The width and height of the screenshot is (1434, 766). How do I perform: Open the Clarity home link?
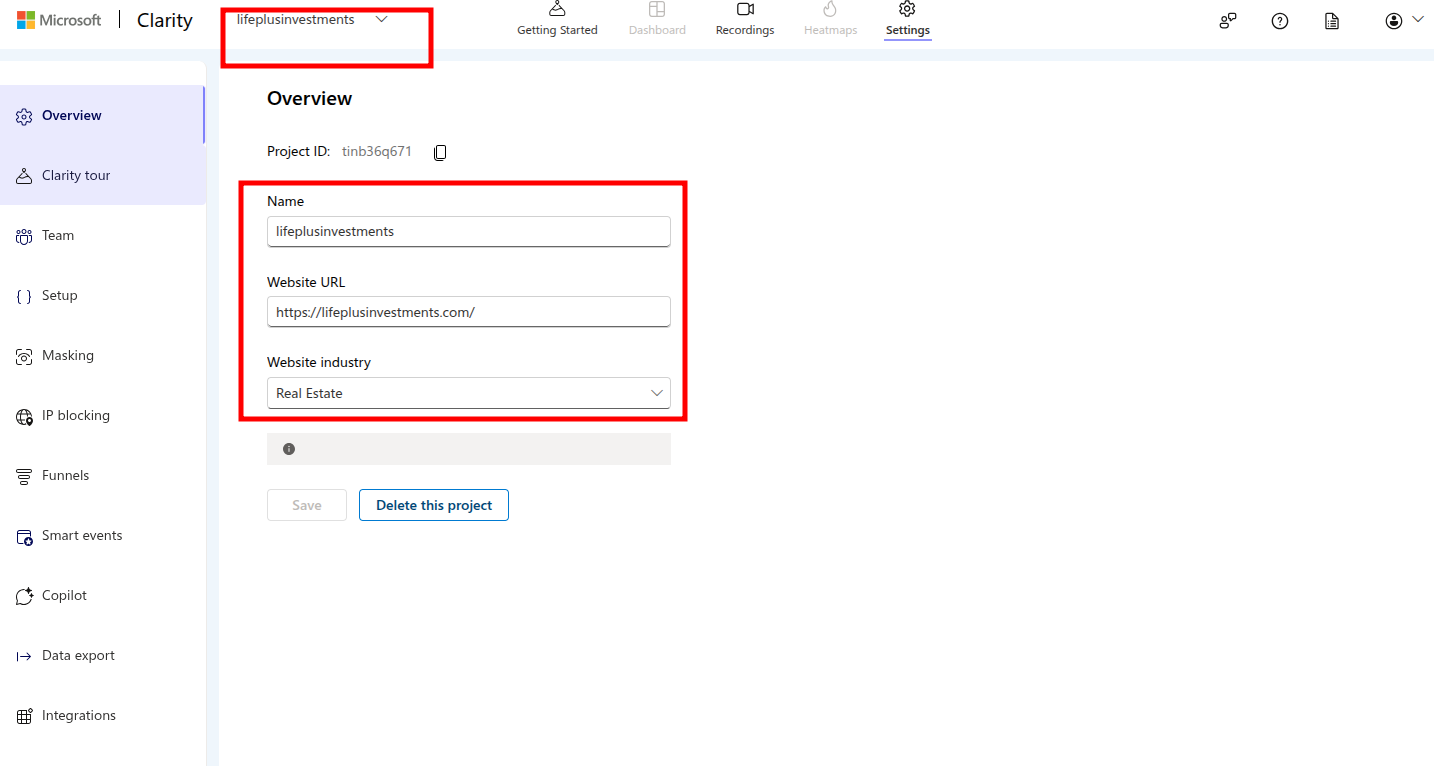tap(164, 20)
